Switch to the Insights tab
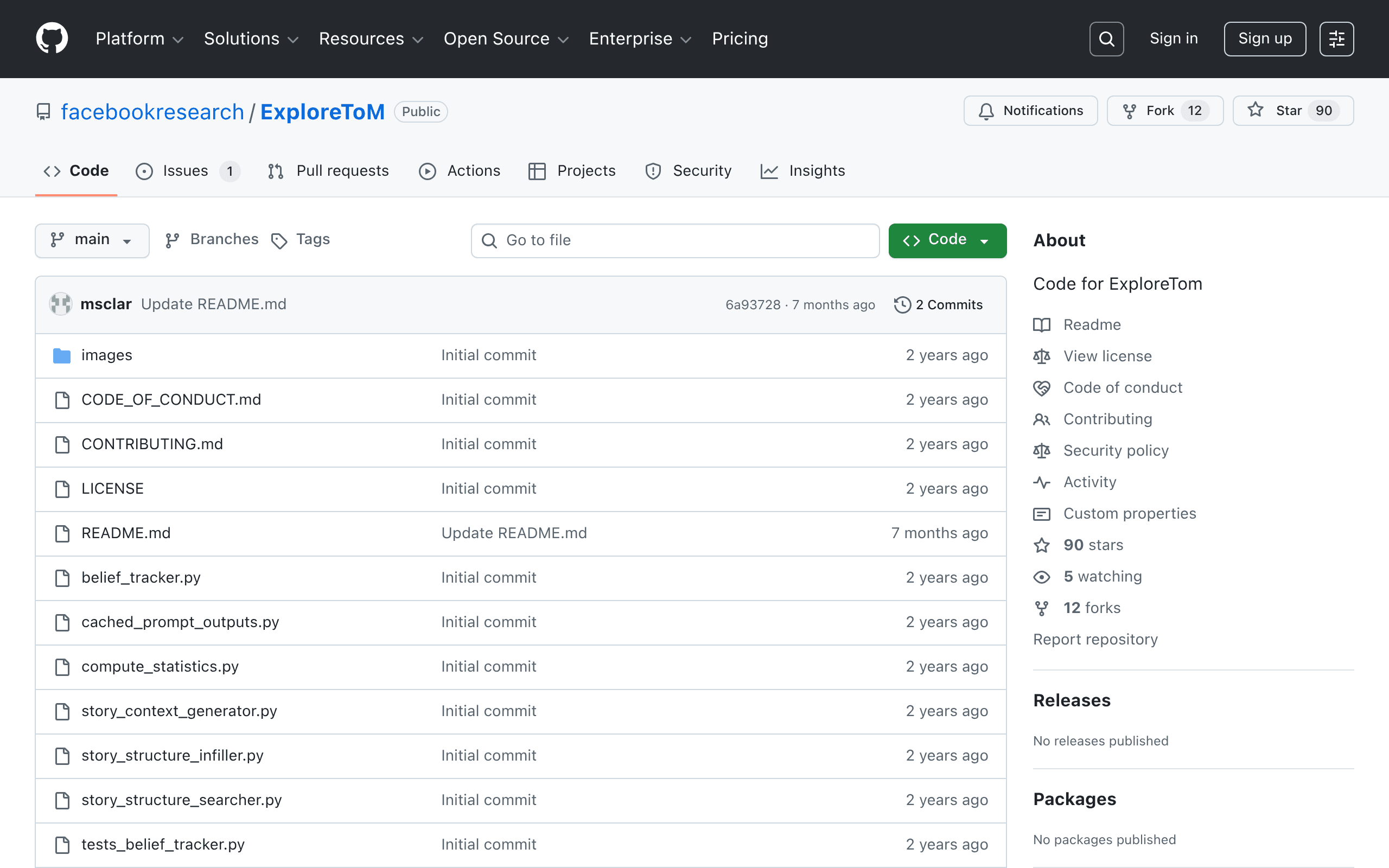The width and height of the screenshot is (1389, 868). [802, 171]
